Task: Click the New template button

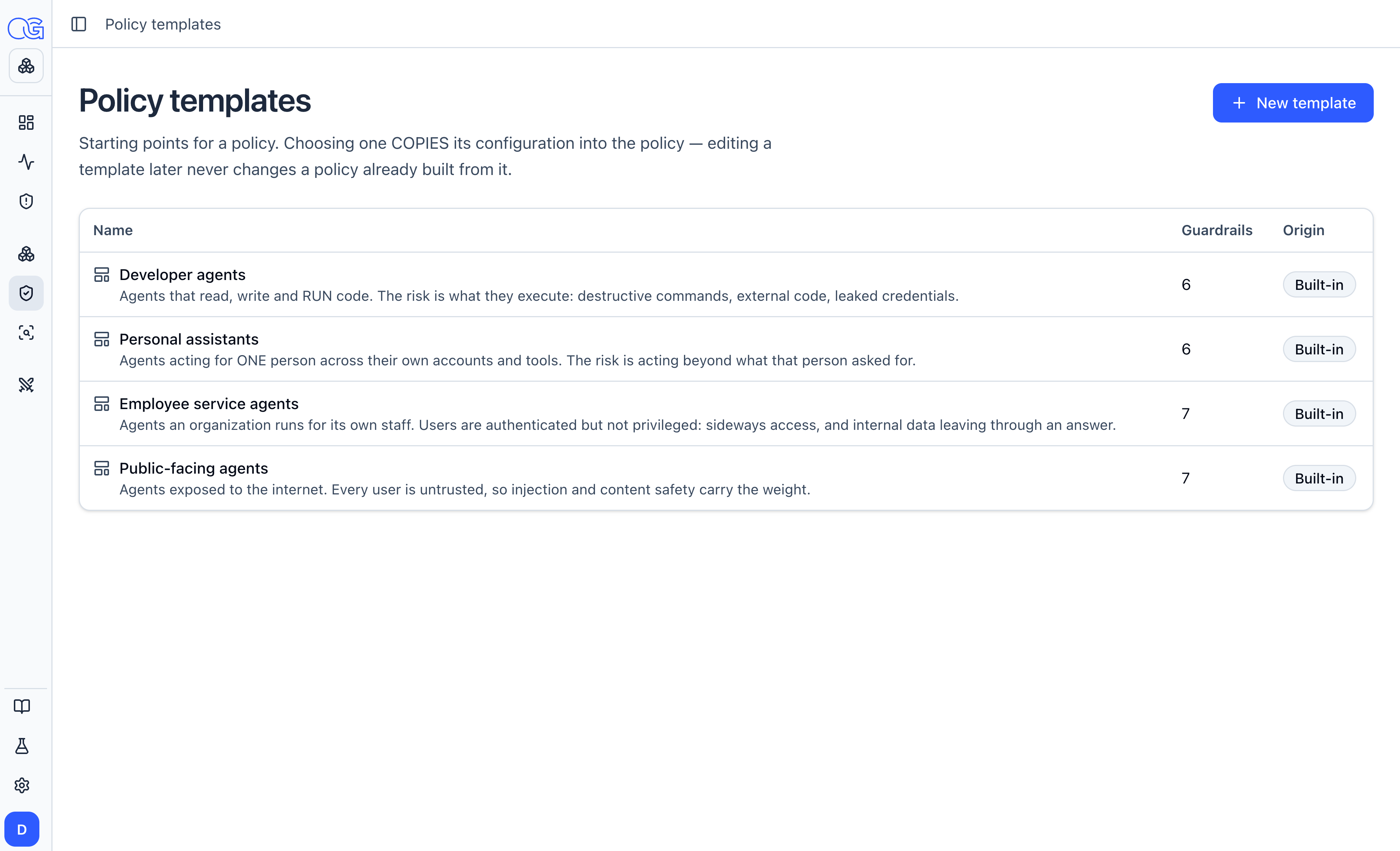Action: click(1292, 103)
